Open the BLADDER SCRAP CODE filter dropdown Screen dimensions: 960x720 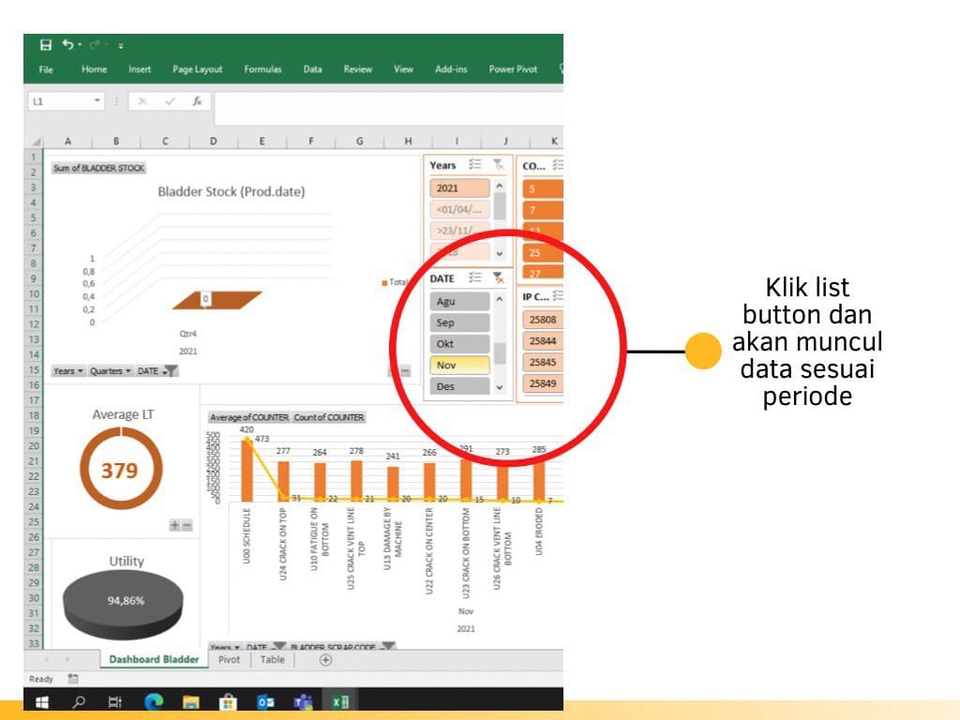click(386, 647)
